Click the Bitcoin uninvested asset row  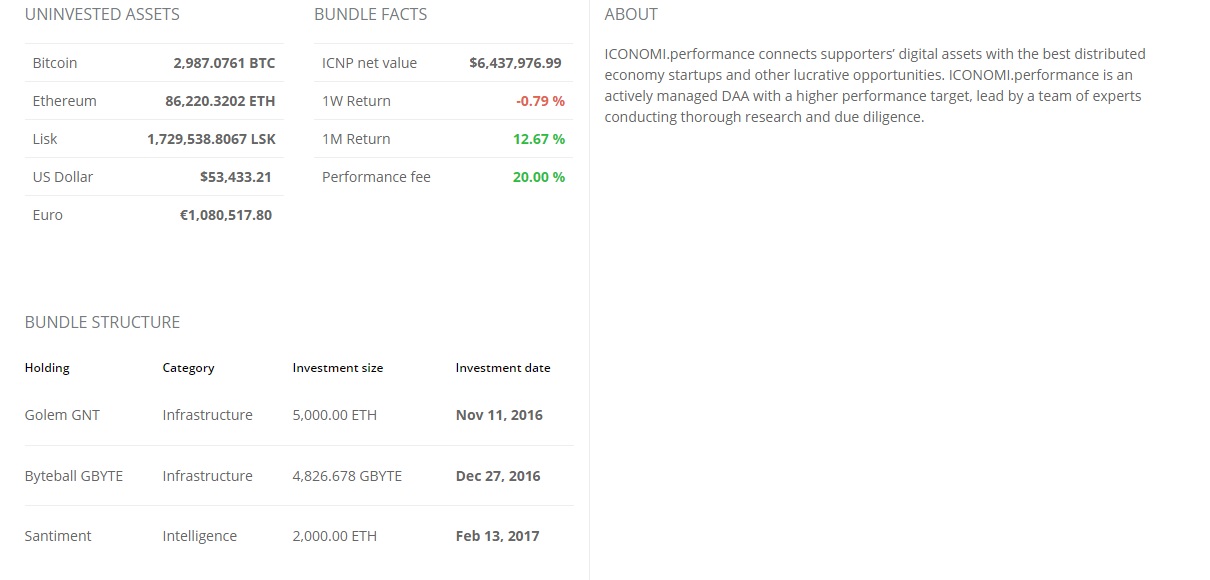point(154,63)
